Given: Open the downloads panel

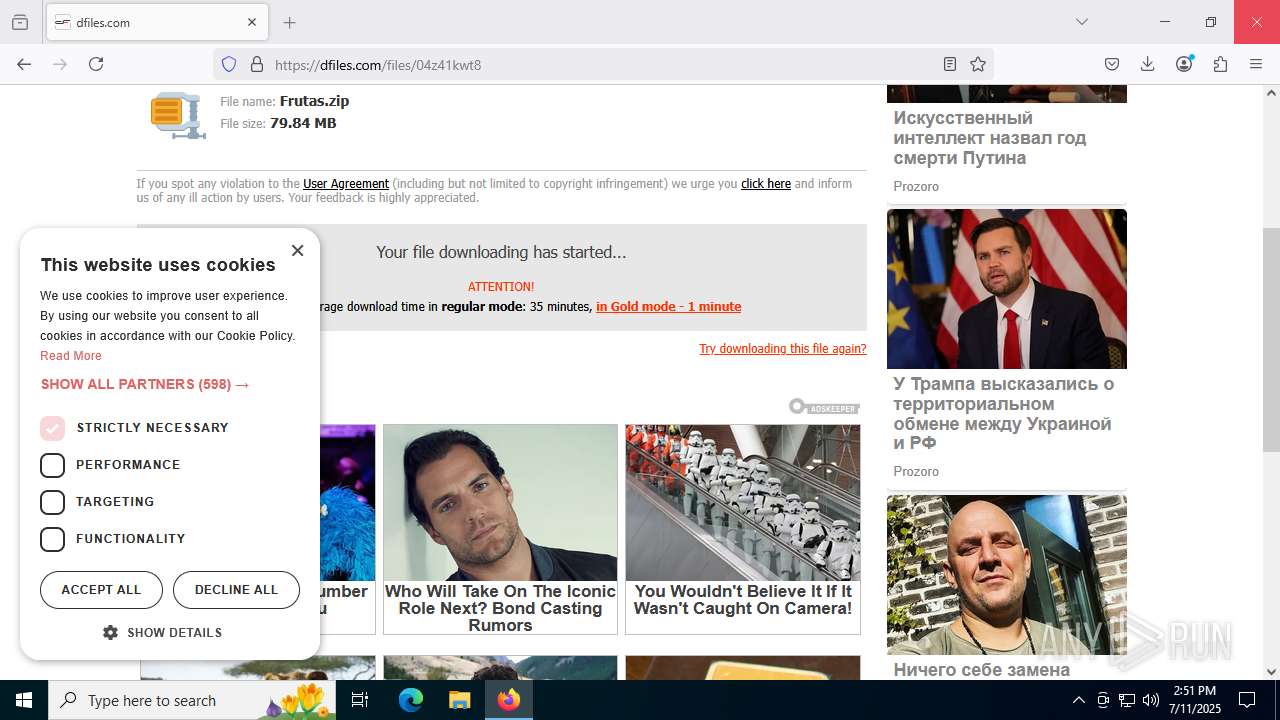Looking at the screenshot, I should (1148, 64).
